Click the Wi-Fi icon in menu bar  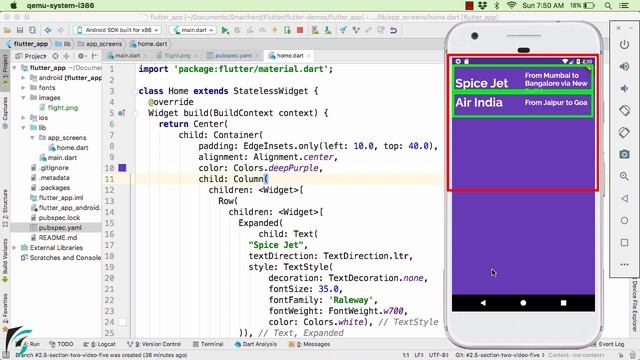click(x=511, y=6)
